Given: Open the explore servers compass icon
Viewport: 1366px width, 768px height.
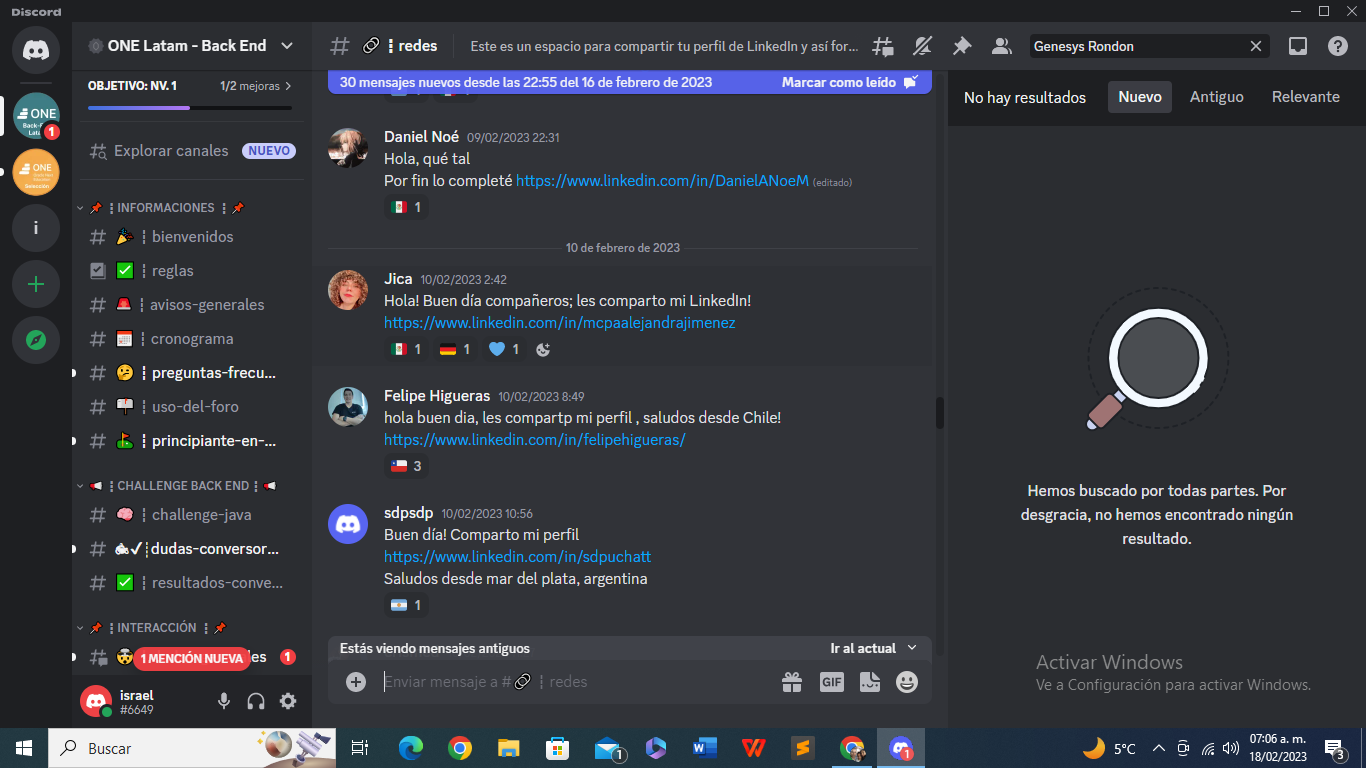Looking at the screenshot, I should [x=36, y=340].
